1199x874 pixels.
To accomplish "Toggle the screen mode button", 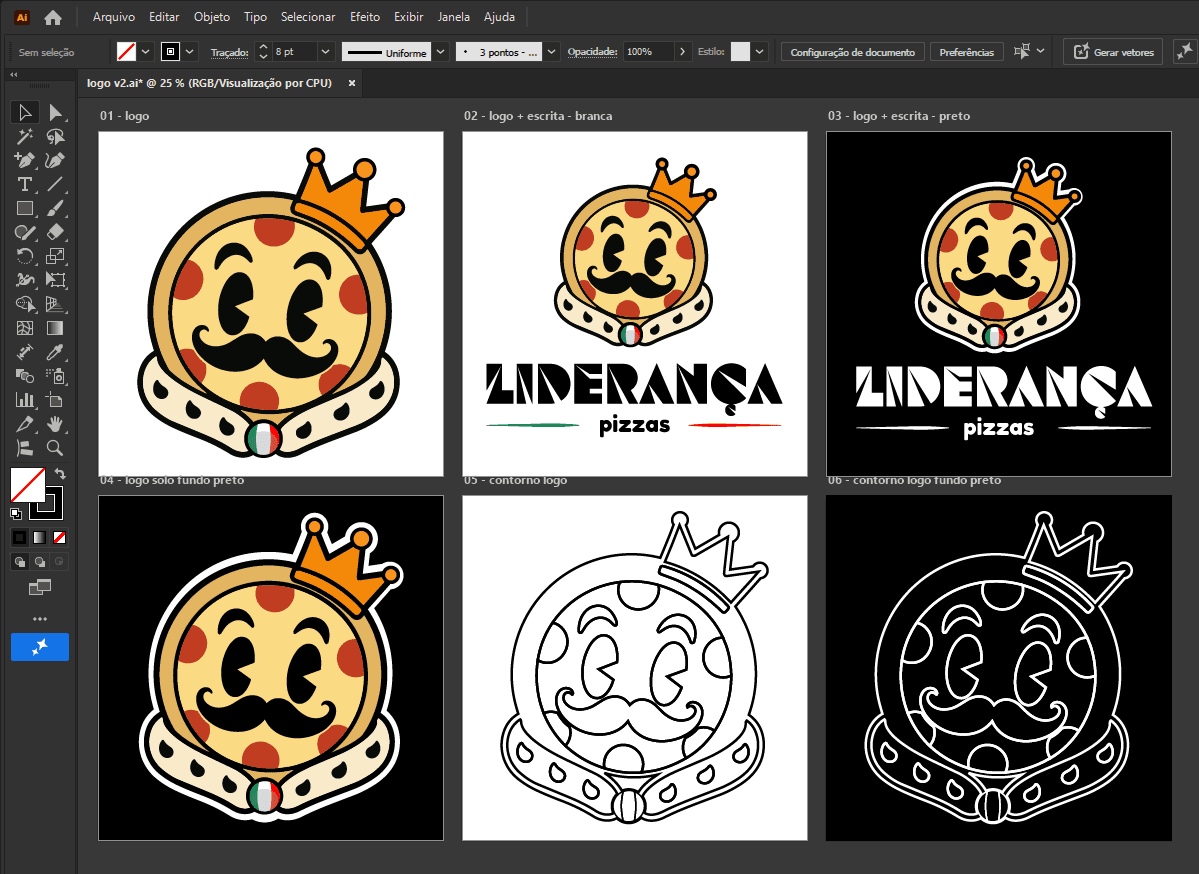I will coord(40,587).
